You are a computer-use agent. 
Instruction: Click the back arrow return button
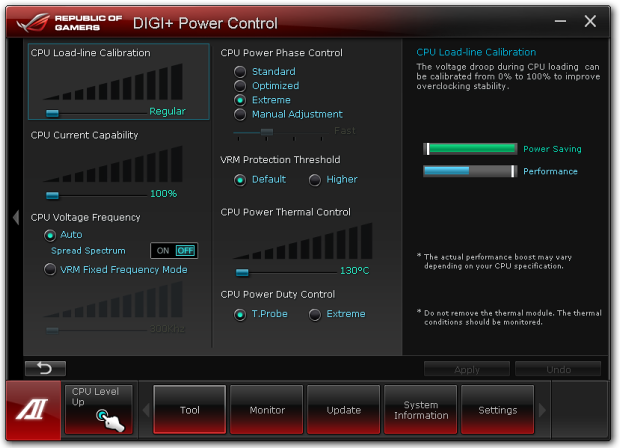[45, 369]
